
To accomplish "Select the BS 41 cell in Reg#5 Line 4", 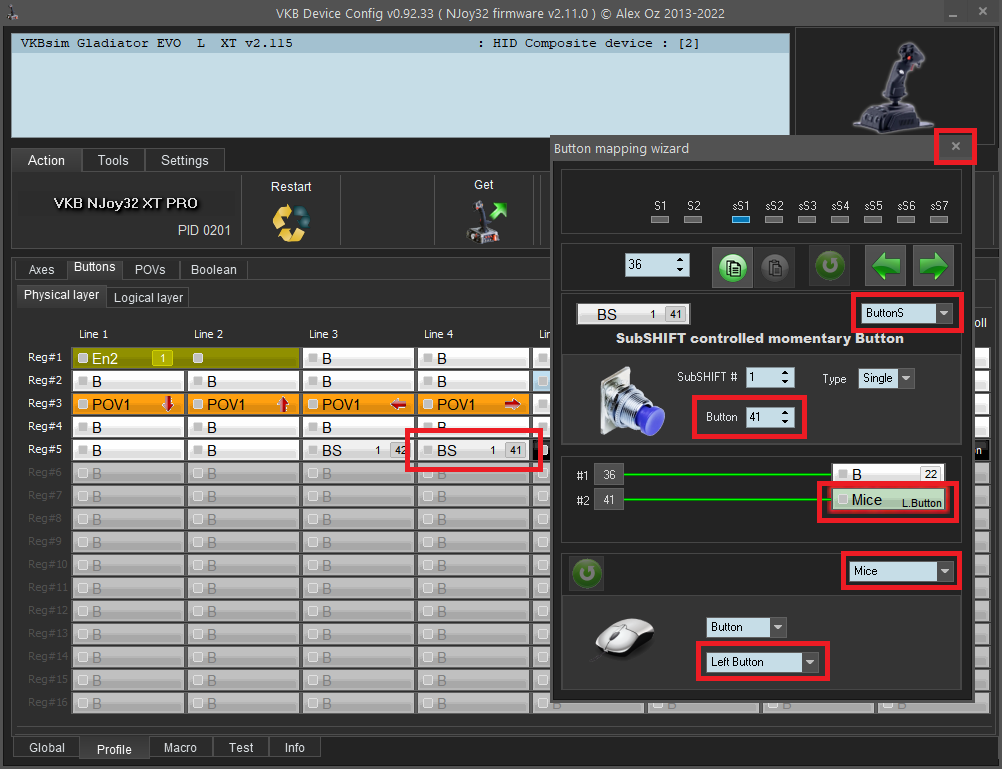I will coord(474,450).
